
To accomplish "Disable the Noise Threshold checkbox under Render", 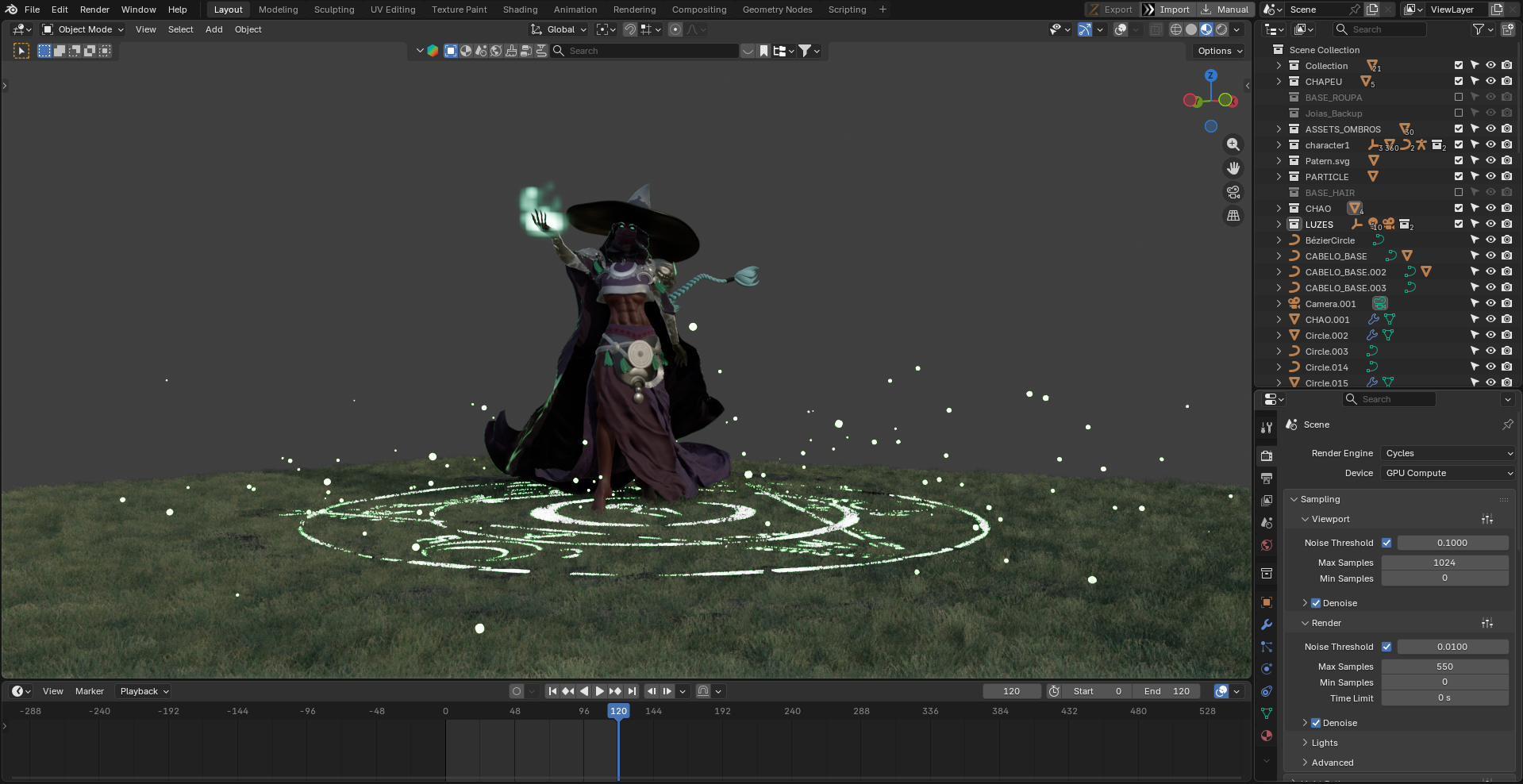I will point(1387,647).
